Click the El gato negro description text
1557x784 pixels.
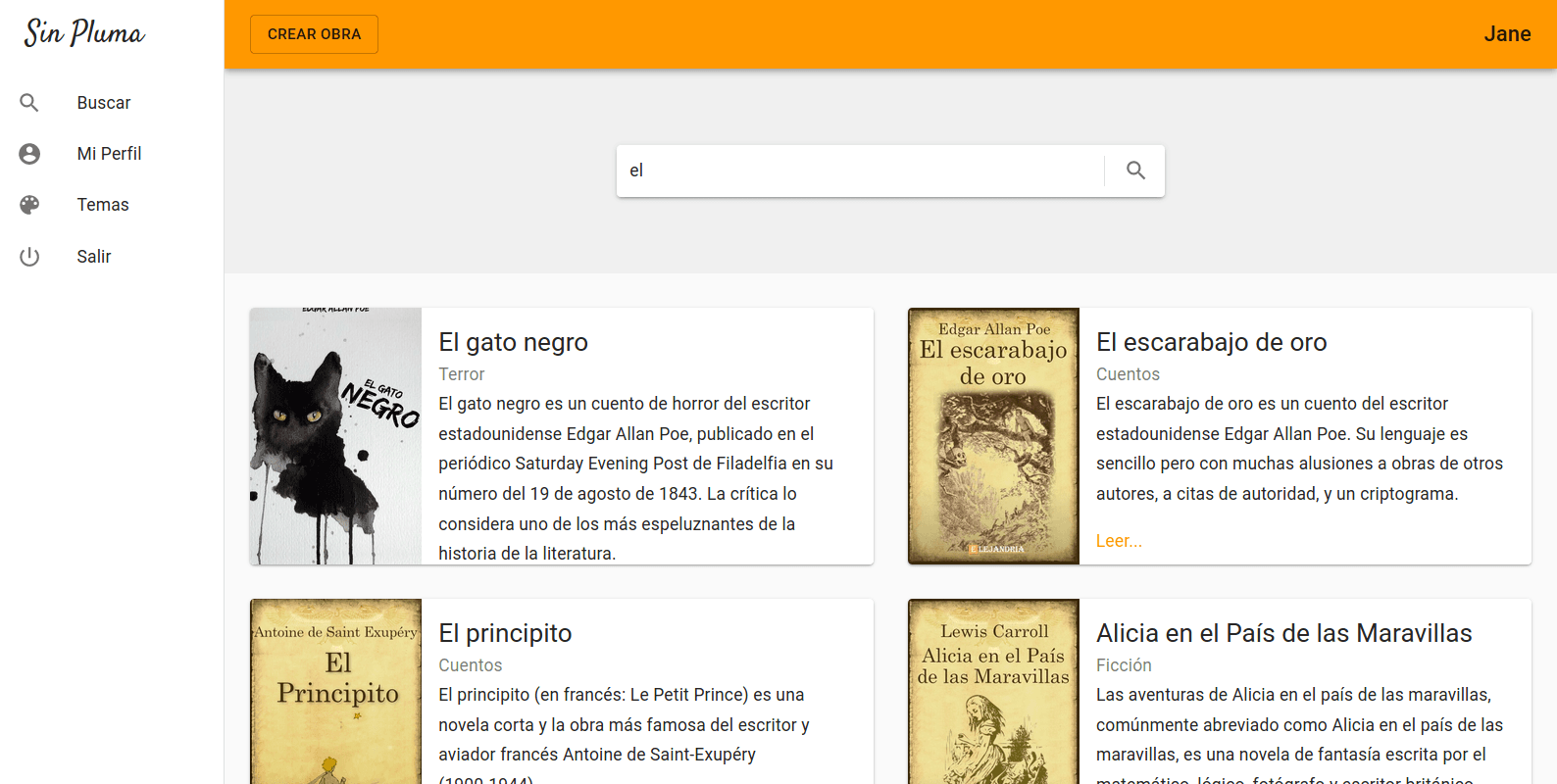[x=636, y=478]
